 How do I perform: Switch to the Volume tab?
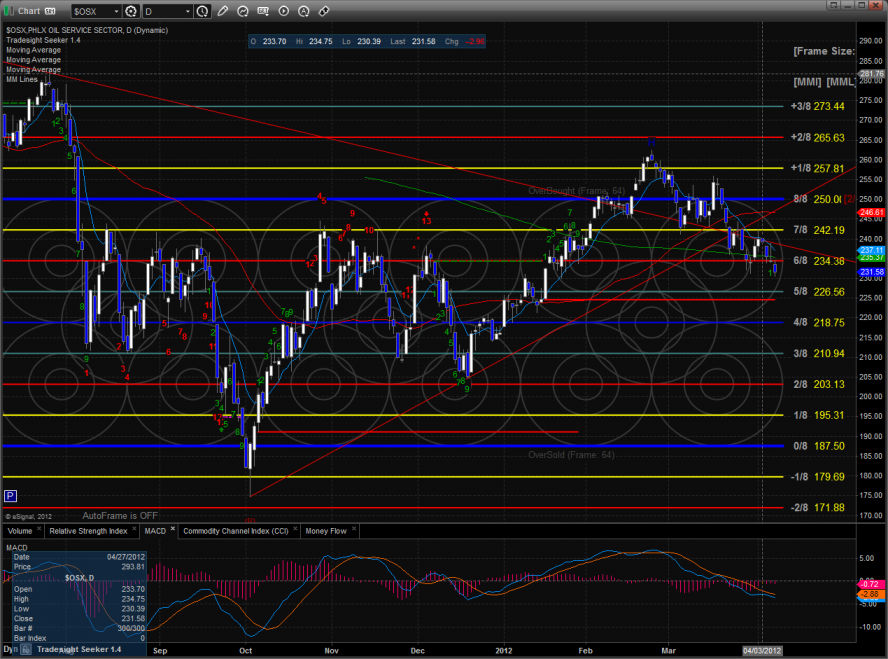[19, 530]
